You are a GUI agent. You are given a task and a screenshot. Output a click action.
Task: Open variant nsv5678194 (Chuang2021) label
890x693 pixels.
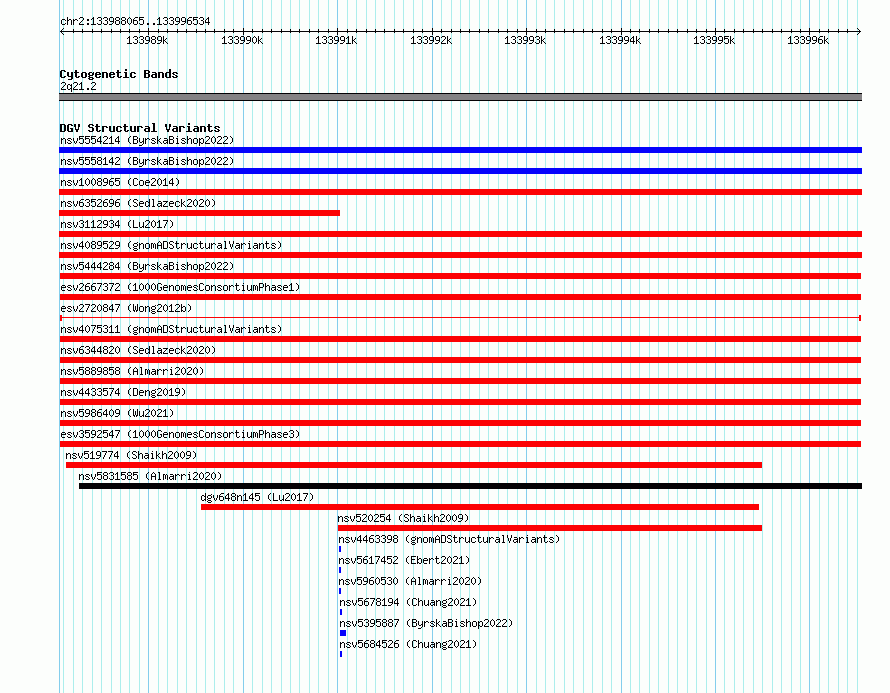point(408,602)
